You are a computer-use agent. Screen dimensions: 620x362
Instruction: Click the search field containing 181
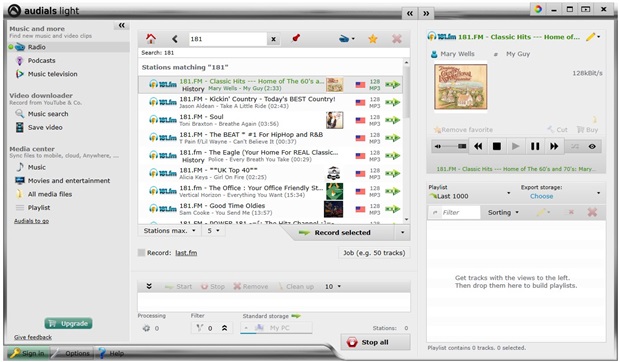(228, 39)
